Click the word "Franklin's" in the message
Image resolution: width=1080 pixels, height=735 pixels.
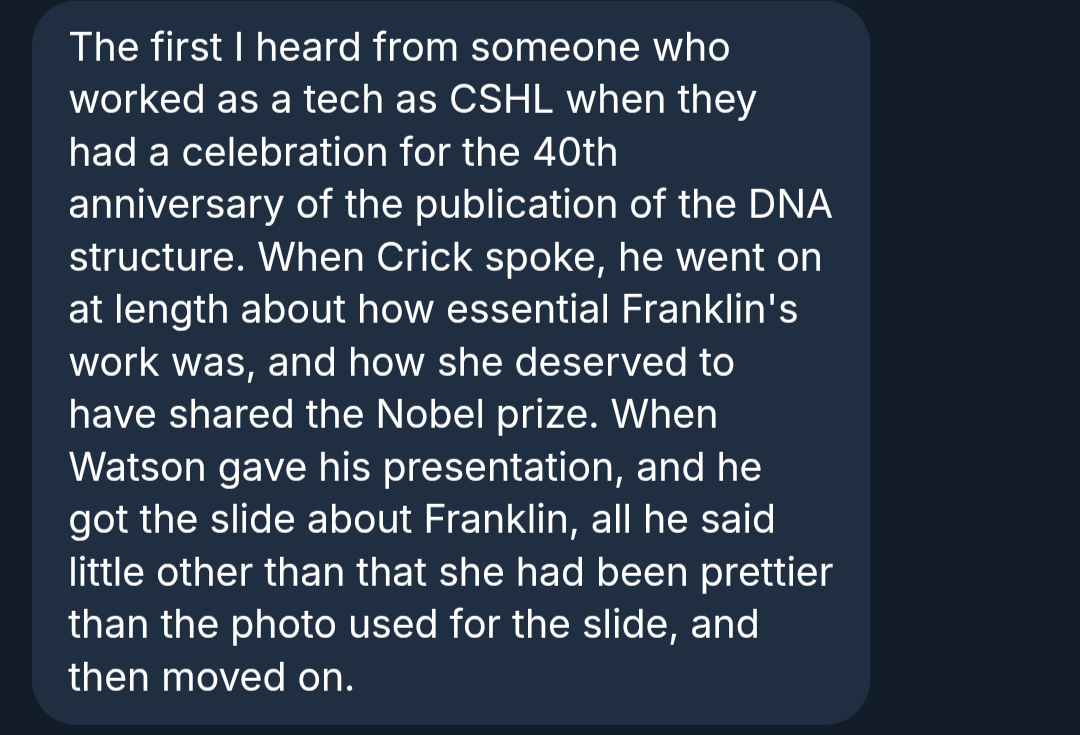point(709,310)
